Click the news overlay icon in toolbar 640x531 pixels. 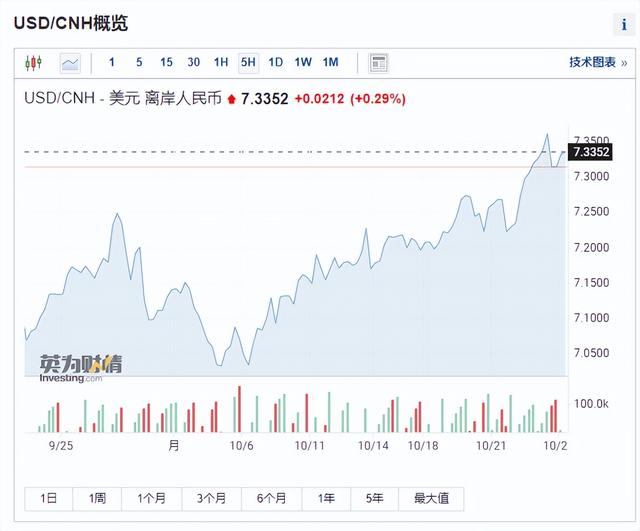coord(378,62)
